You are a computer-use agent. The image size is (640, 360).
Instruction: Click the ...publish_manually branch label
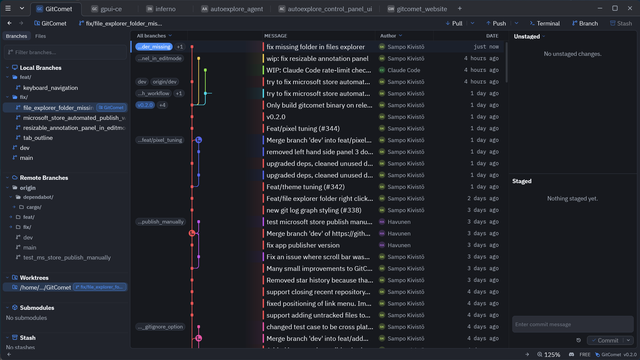pos(161,222)
